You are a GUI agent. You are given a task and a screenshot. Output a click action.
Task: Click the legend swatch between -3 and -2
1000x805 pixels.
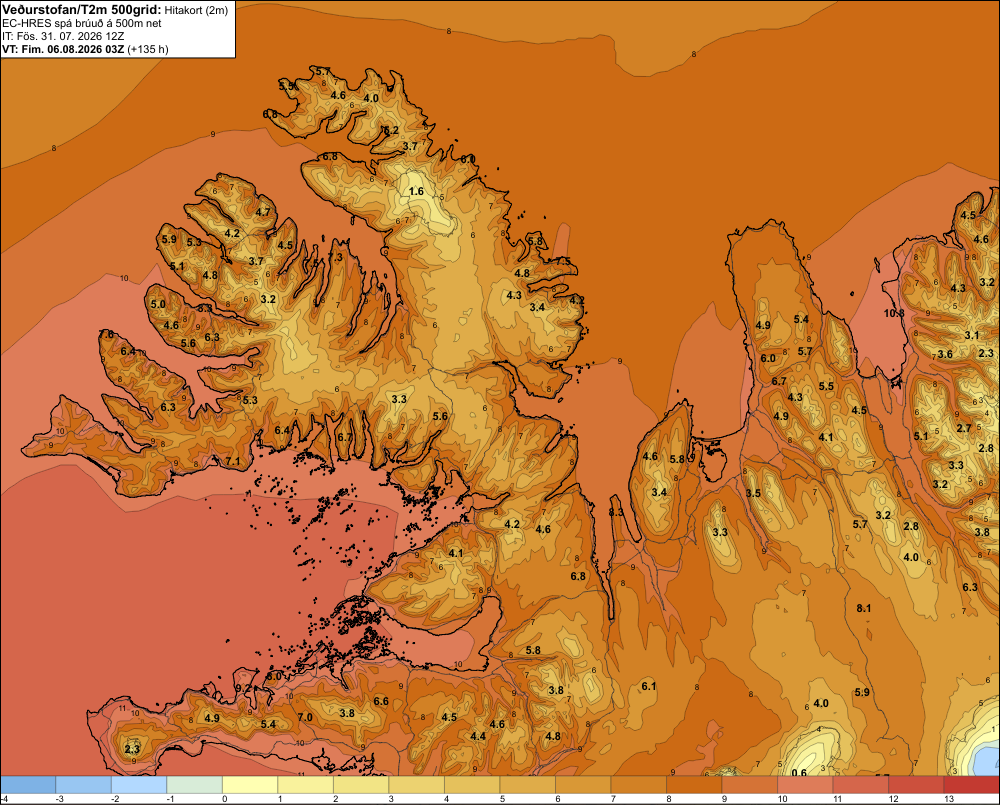click(84, 785)
